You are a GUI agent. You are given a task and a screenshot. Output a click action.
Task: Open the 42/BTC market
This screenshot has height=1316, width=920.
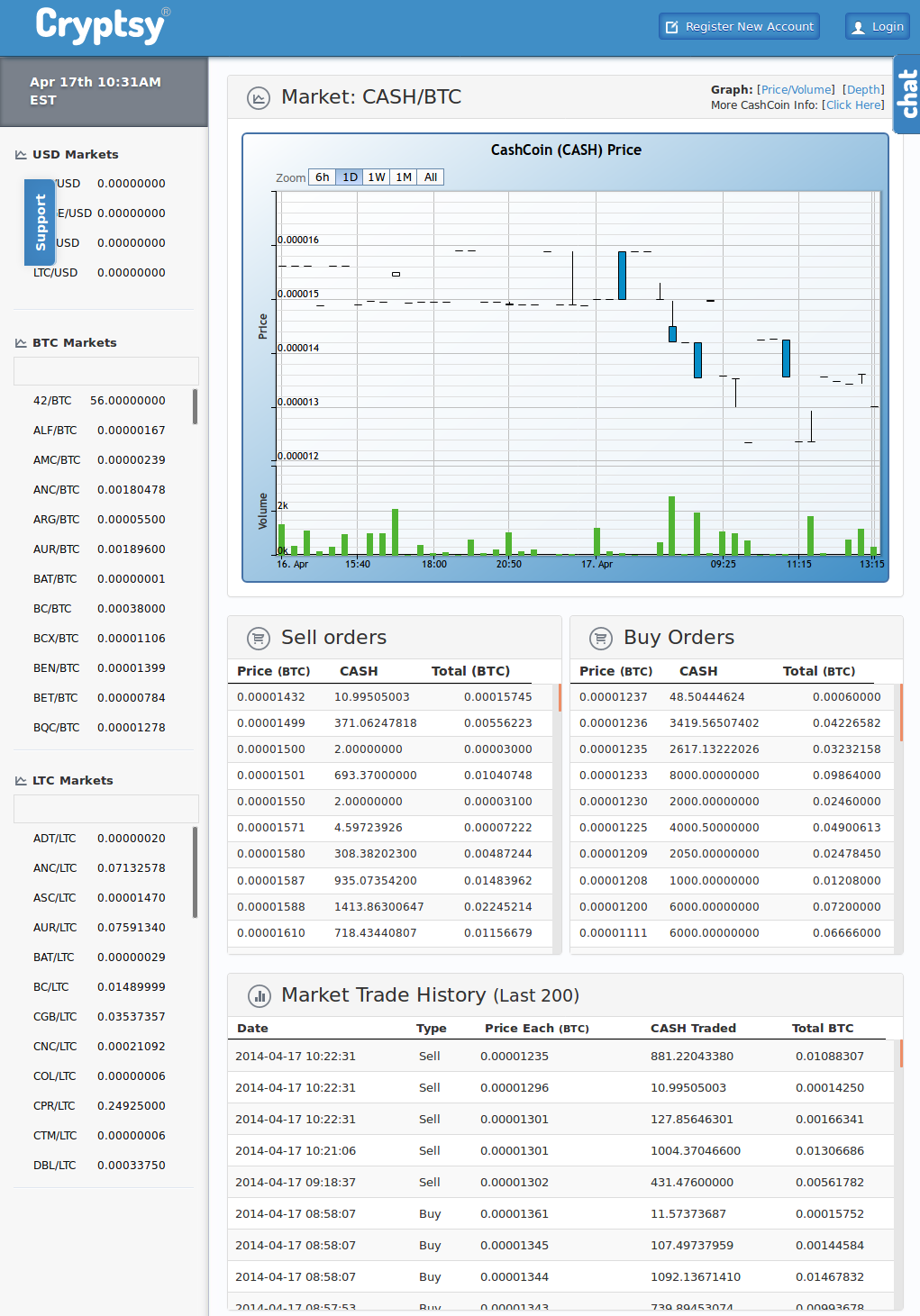tap(99, 401)
